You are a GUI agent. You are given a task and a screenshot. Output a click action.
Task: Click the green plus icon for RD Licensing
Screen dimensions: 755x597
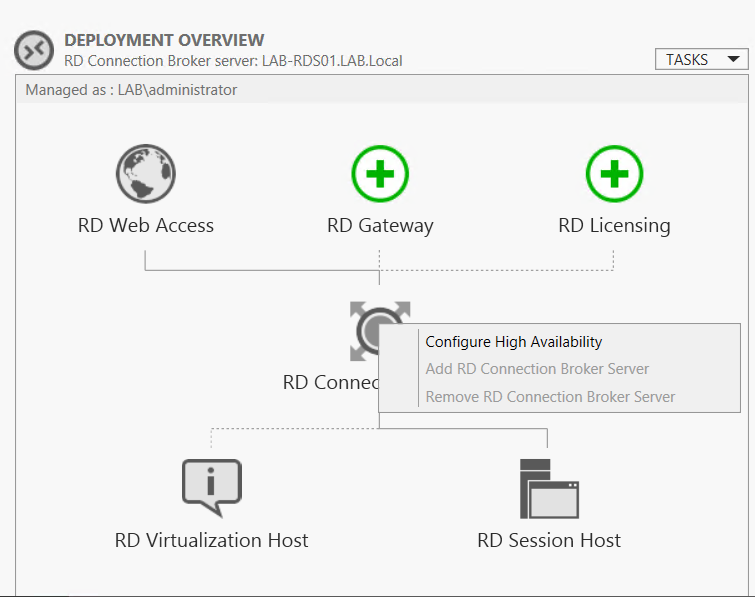614,174
